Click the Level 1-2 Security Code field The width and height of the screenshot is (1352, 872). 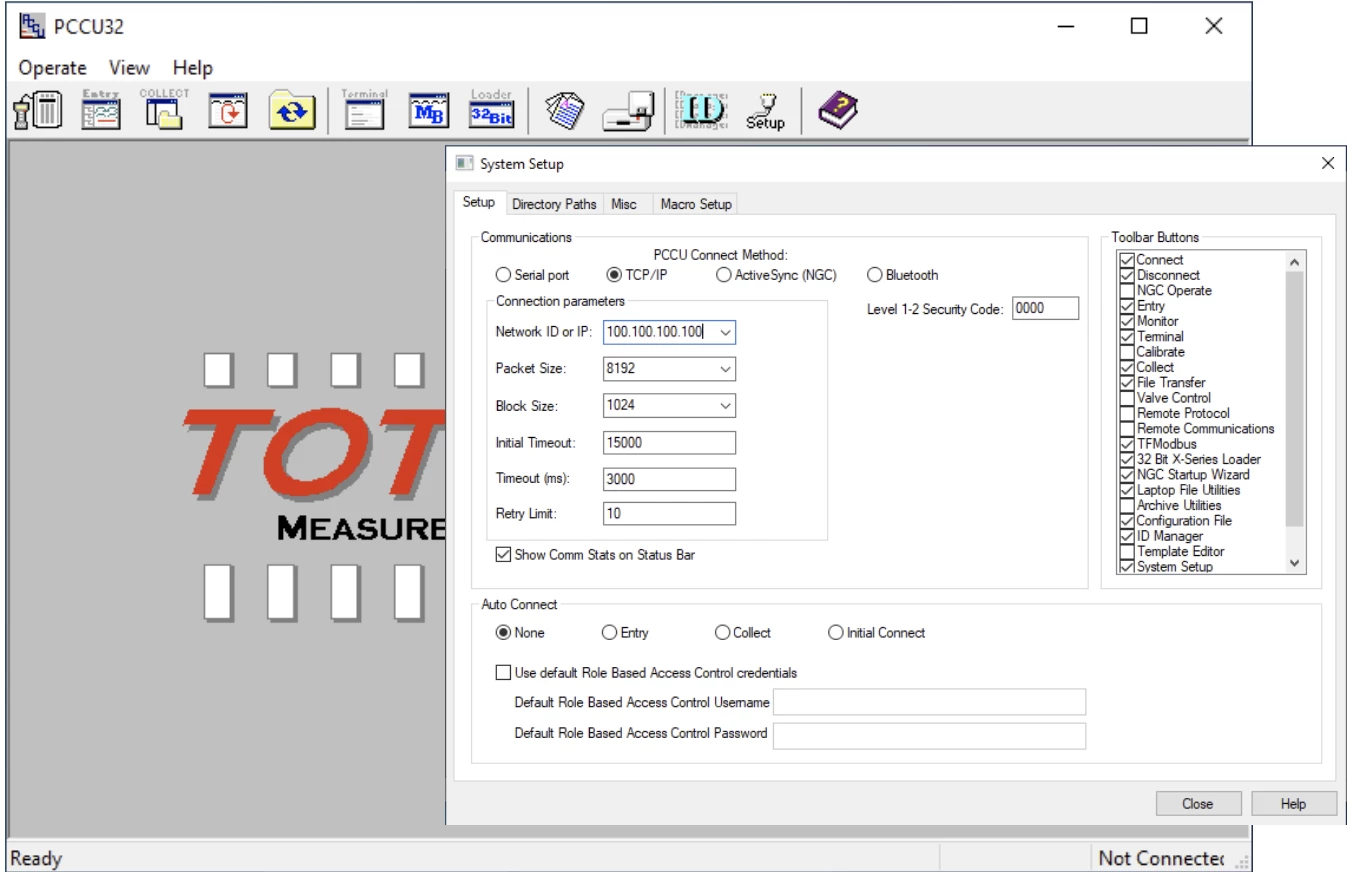[x=1045, y=309]
